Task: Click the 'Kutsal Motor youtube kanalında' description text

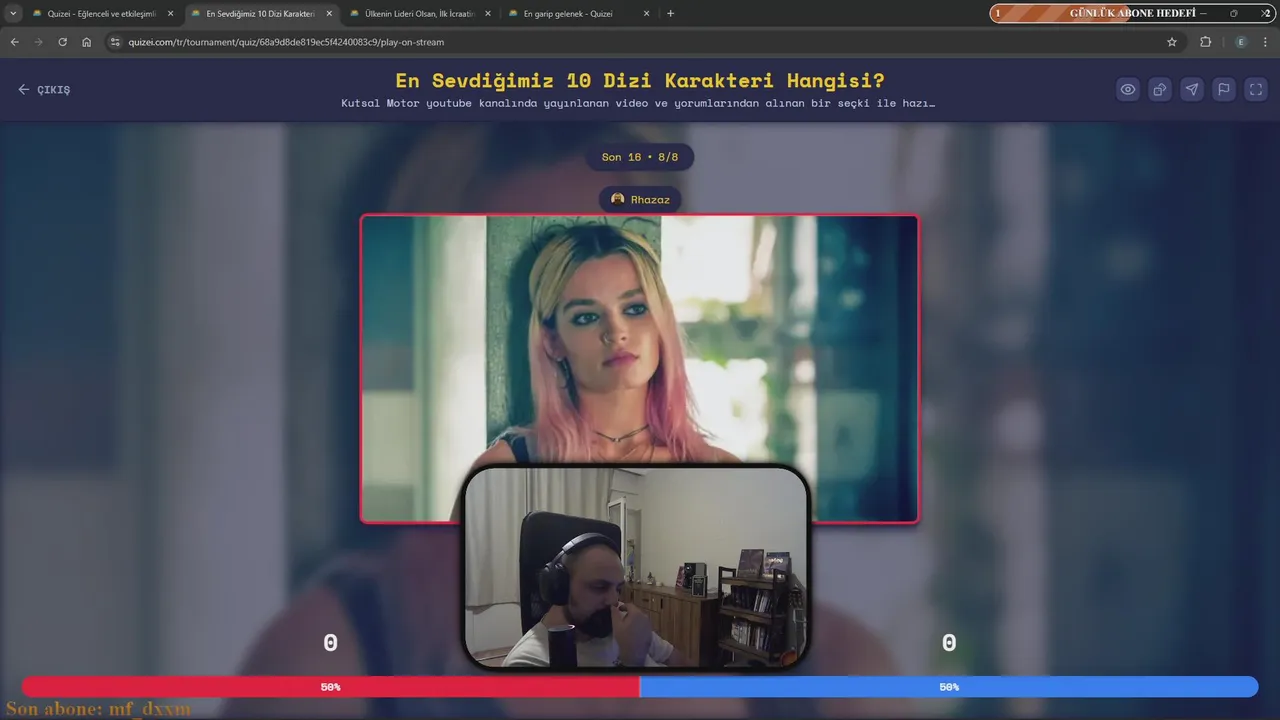Action: 638,103
